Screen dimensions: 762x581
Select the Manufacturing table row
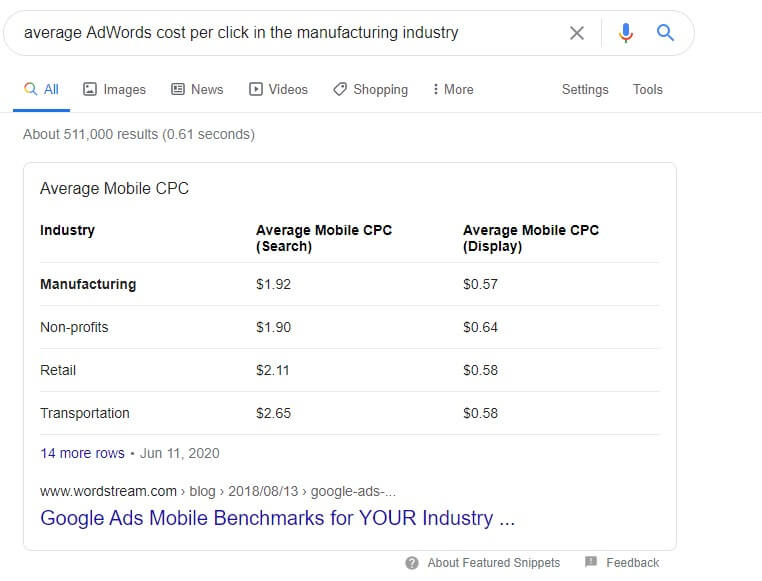pos(349,284)
